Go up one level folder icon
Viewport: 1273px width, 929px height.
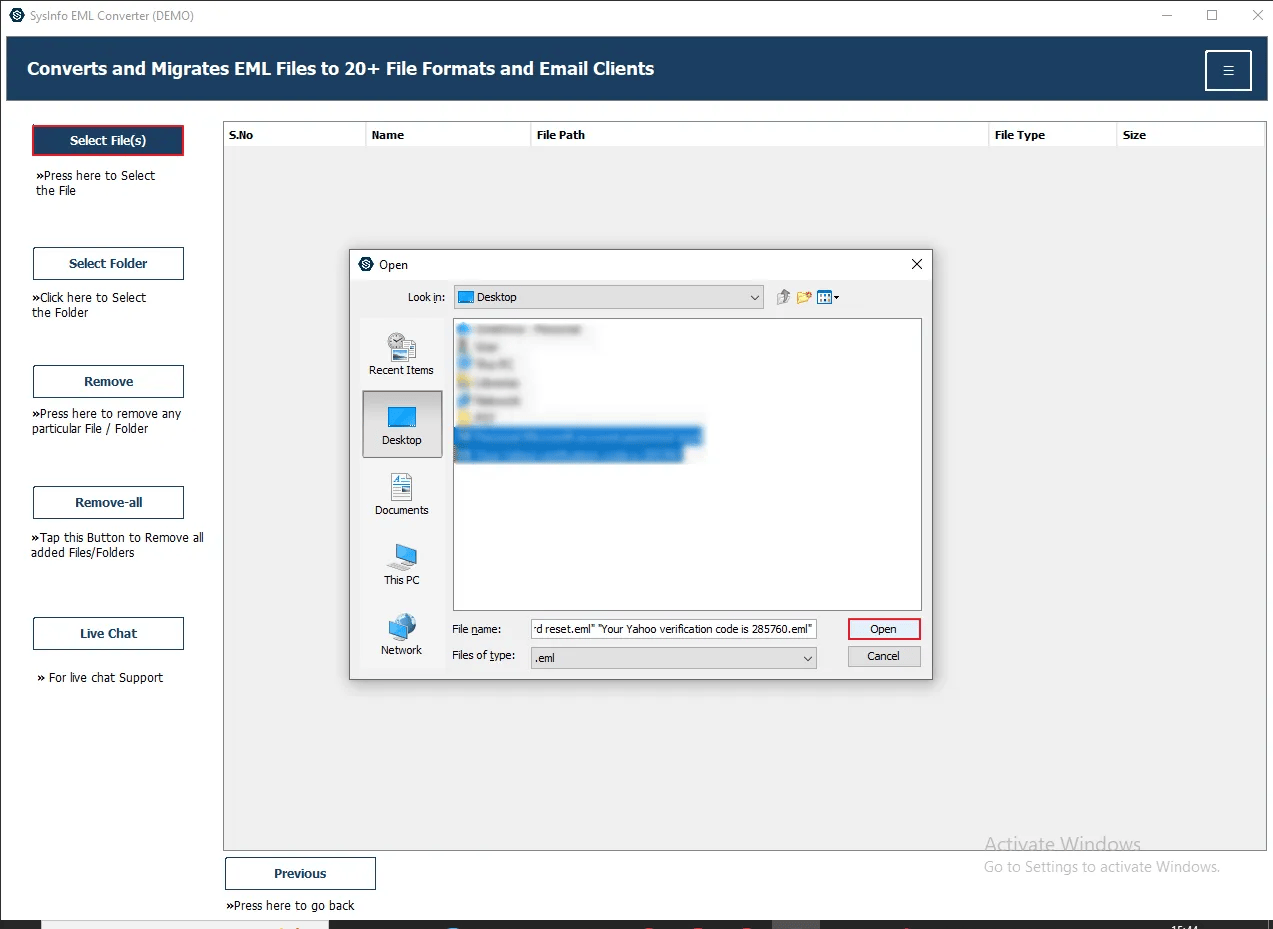[783, 297]
